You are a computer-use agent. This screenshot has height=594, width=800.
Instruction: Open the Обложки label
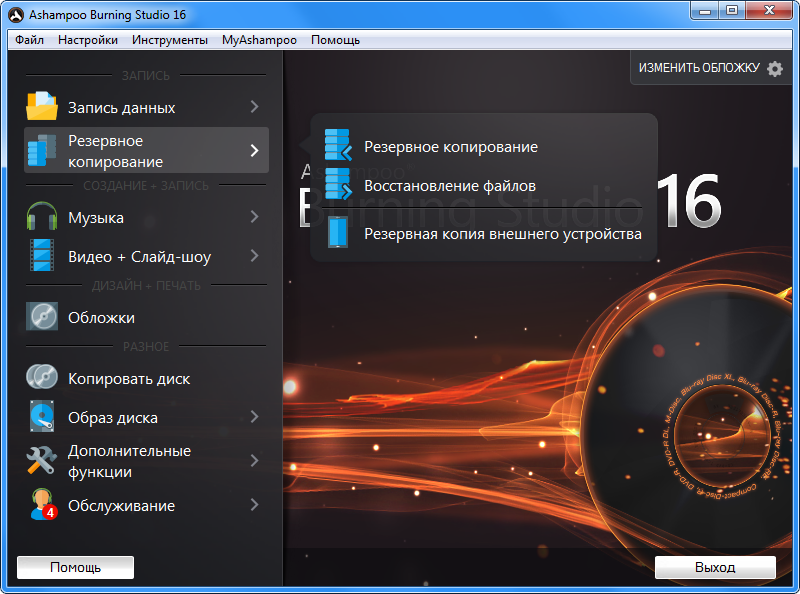pos(102,318)
